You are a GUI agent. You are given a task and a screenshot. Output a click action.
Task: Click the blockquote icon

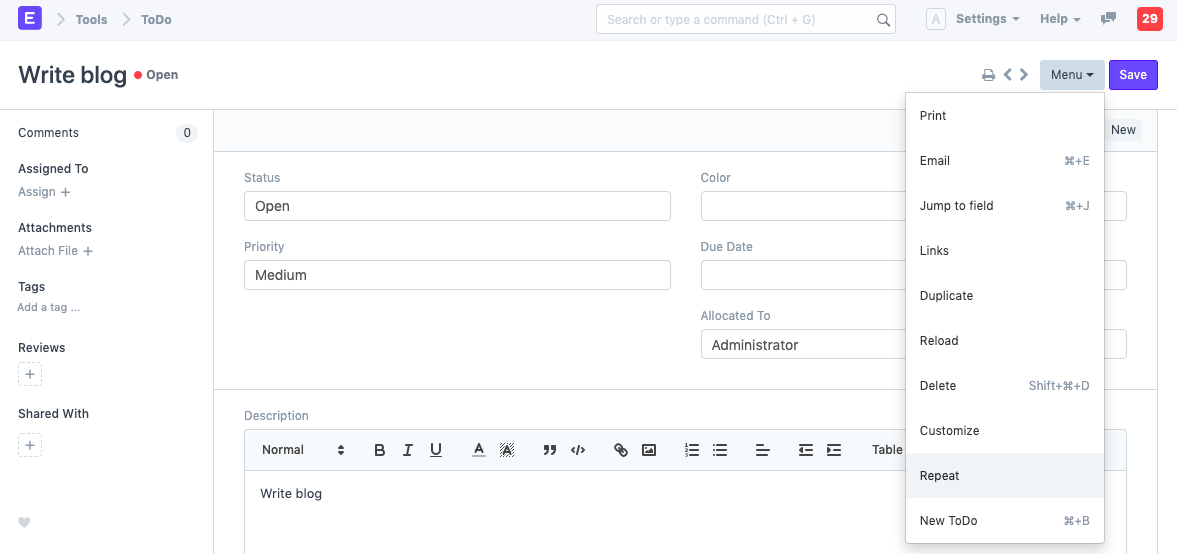click(549, 450)
